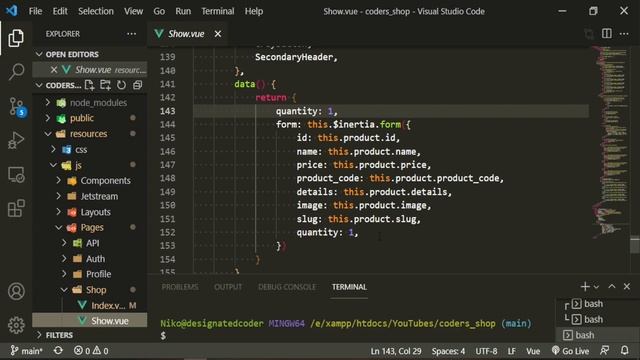Open the Run and Debug view
Screen dimensions: 640x360
click(x=16, y=140)
